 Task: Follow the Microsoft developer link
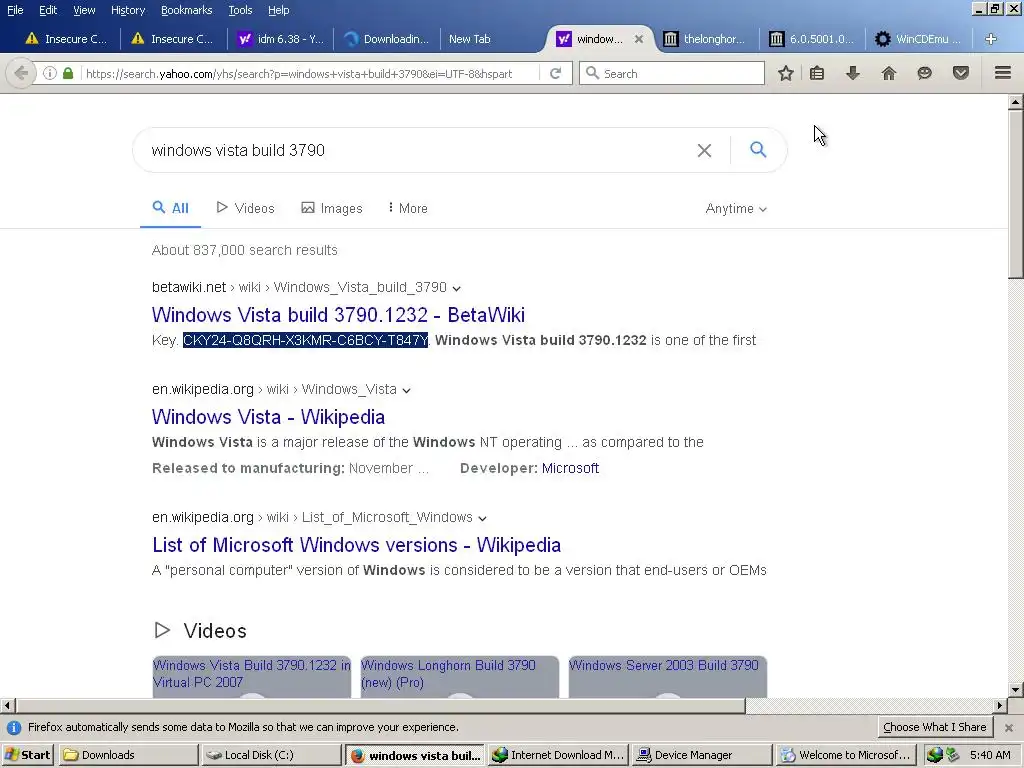tap(570, 468)
